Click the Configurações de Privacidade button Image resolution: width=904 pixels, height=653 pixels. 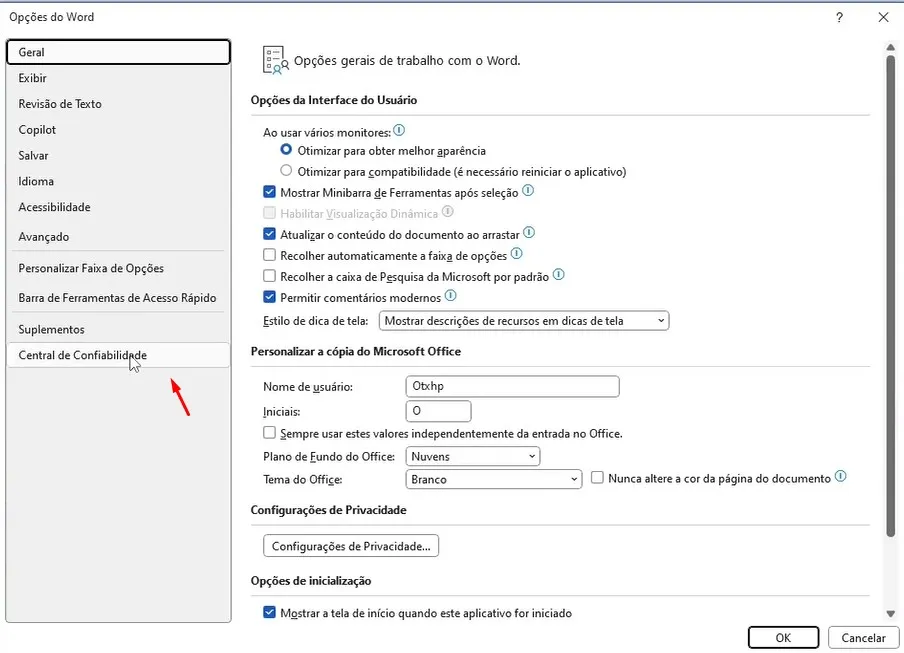tap(351, 546)
